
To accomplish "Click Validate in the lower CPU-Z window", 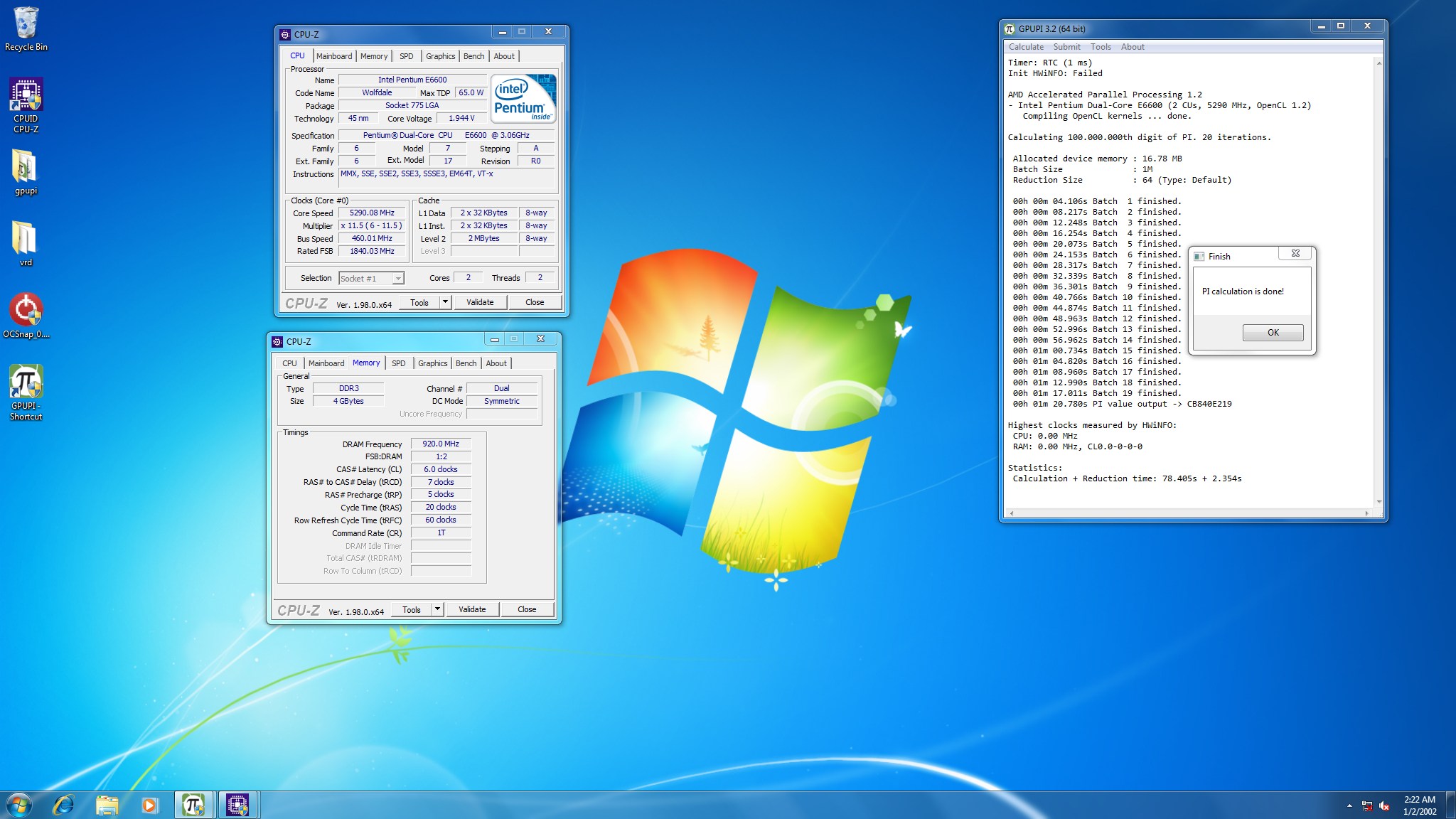I will [x=472, y=609].
